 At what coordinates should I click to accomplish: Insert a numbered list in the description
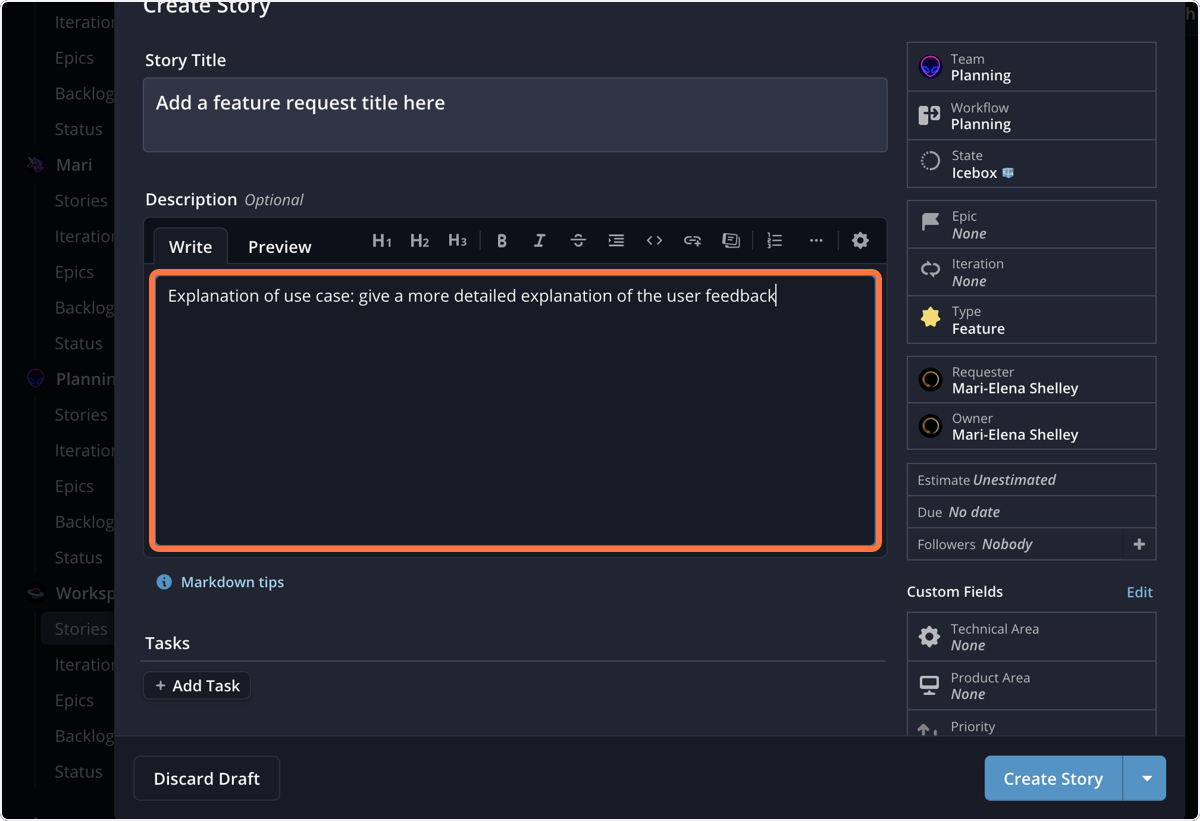775,240
